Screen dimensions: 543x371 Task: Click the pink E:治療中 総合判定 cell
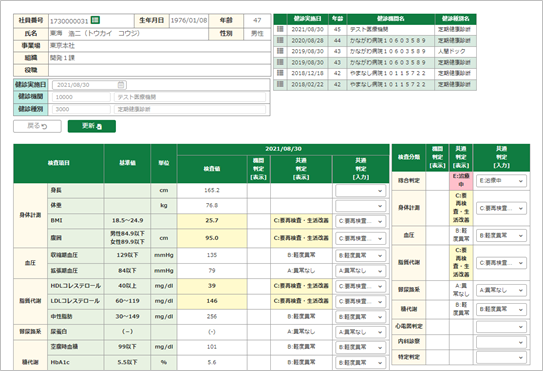461,180
